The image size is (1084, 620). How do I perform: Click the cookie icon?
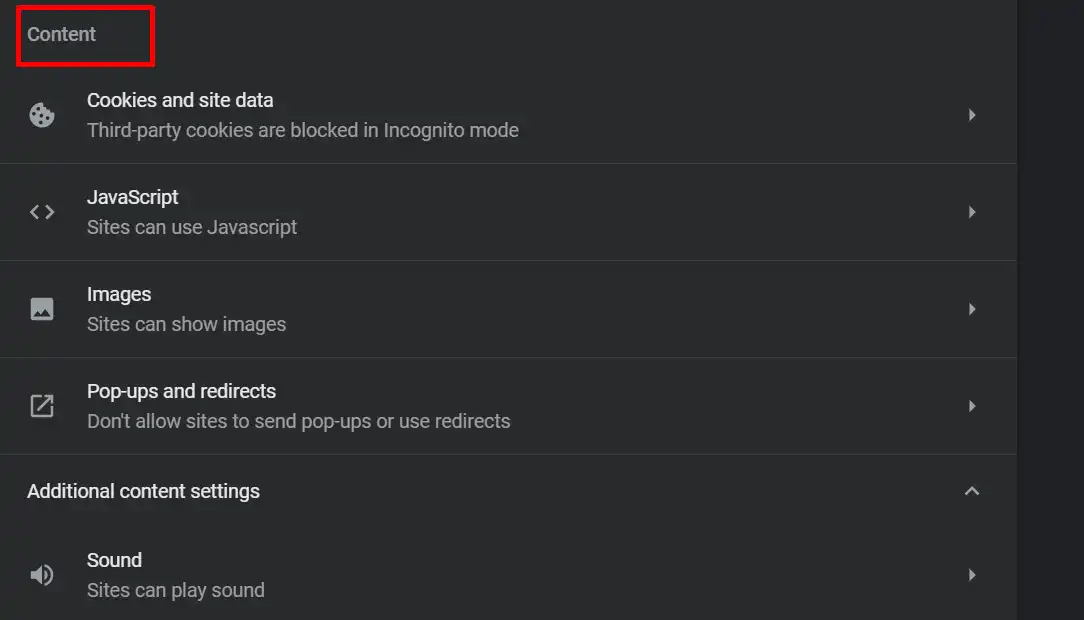tap(41, 115)
